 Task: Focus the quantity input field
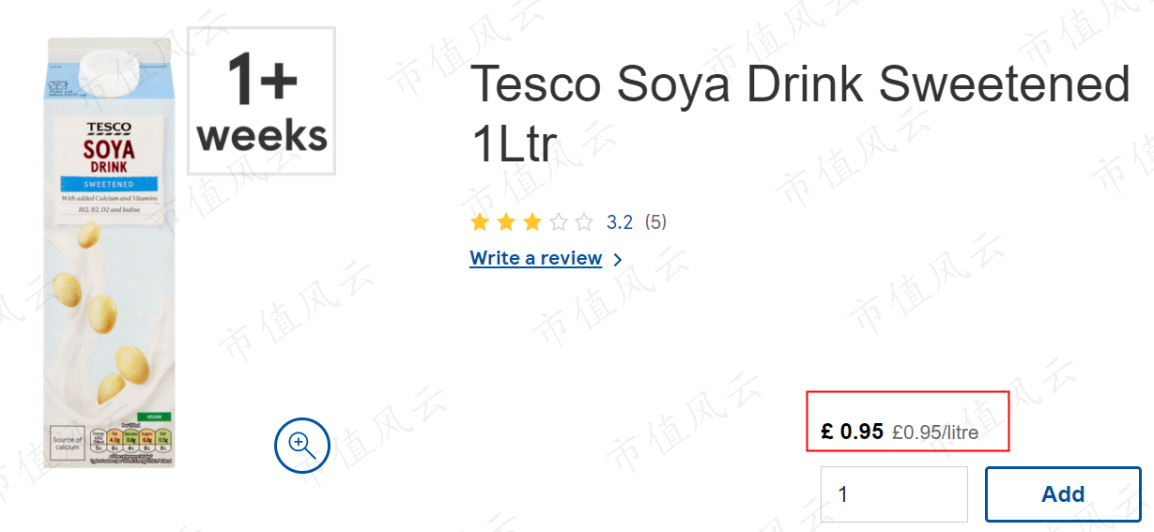coord(894,494)
